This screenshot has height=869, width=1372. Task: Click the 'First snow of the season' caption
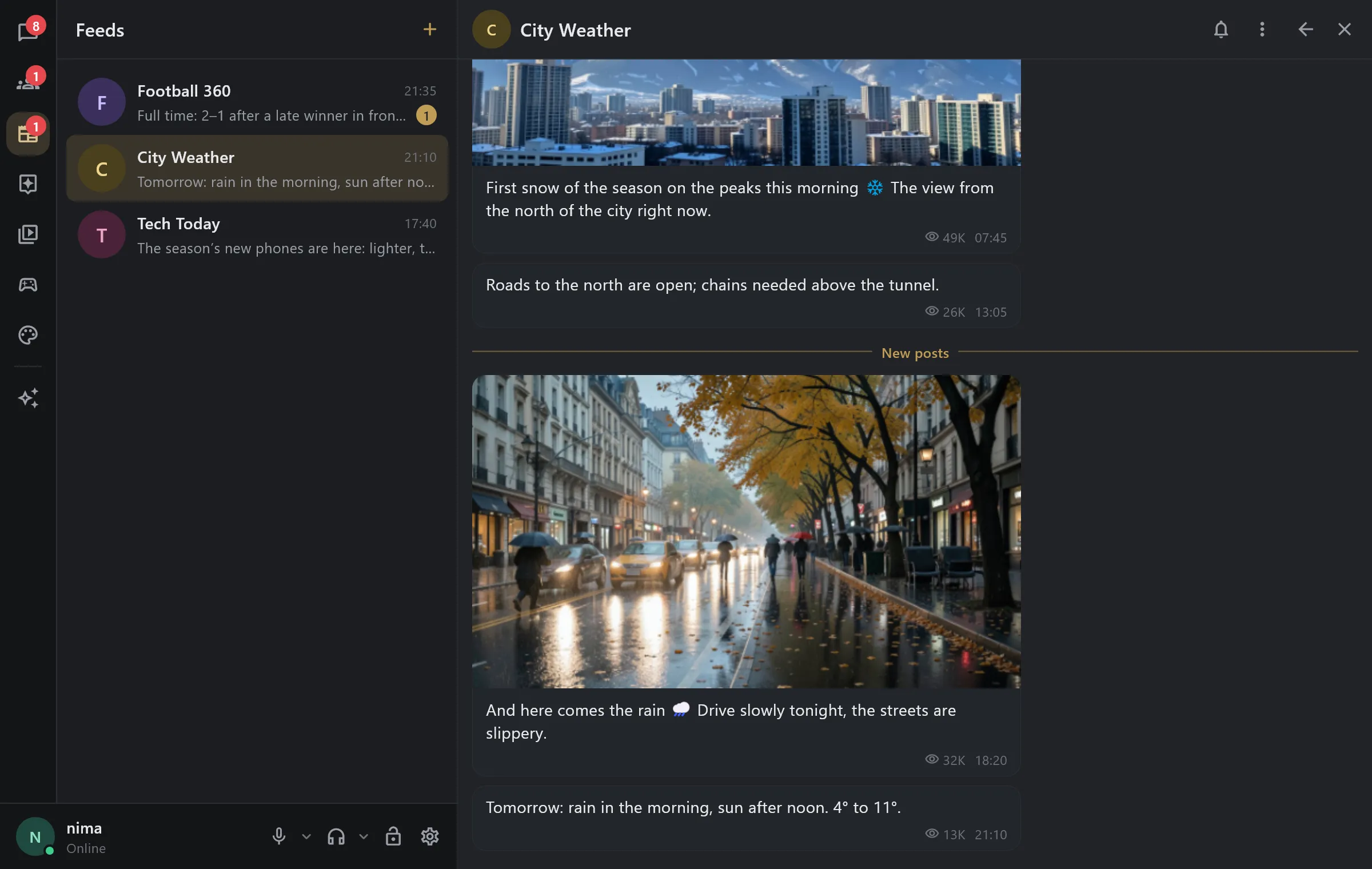740,199
